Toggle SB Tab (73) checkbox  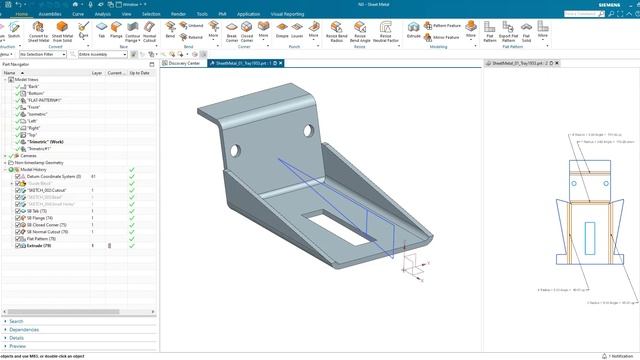coord(18,211)
